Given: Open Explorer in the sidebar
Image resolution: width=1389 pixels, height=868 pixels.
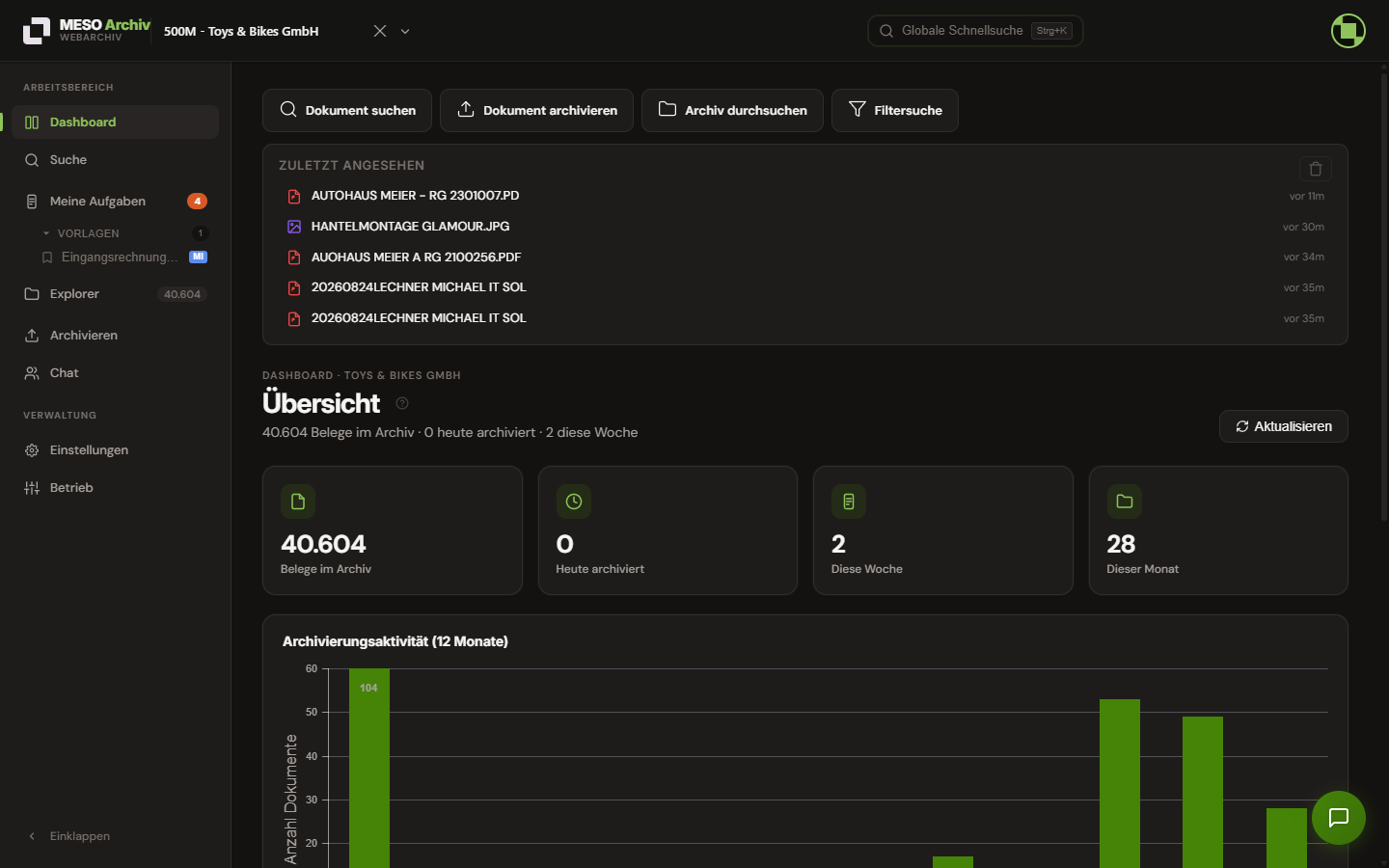Looking at the screenshot, I should coord(116,294).
